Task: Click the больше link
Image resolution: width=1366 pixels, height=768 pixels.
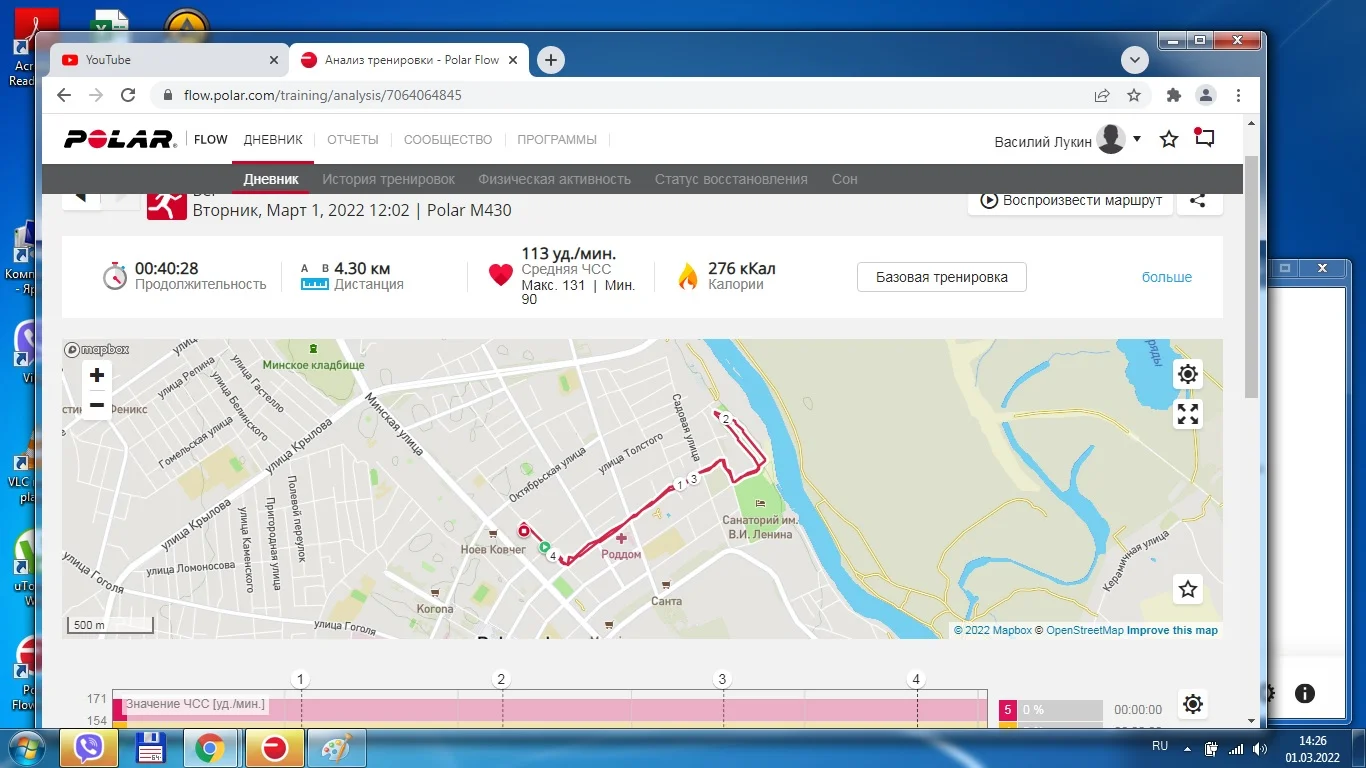Action: [1167, 277]
